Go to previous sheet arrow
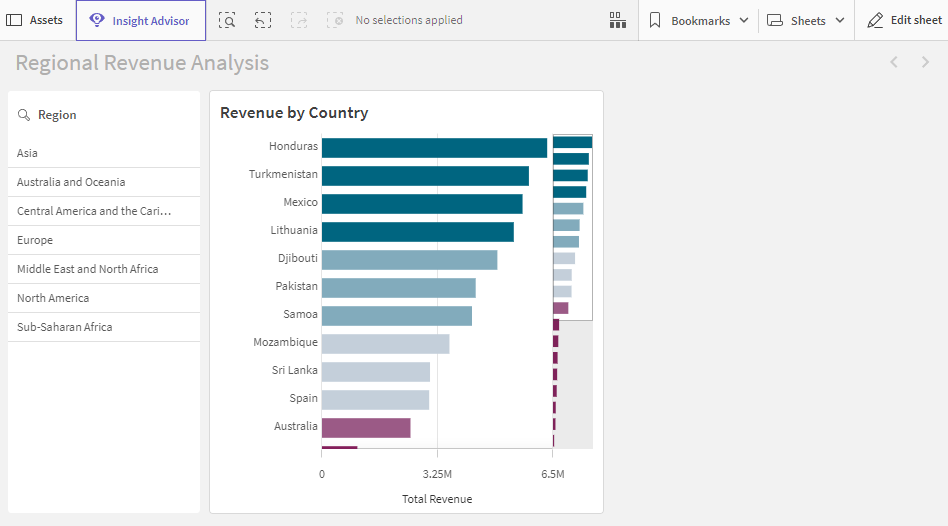This screenshot has width=948, height=526. tap(894, 63)
